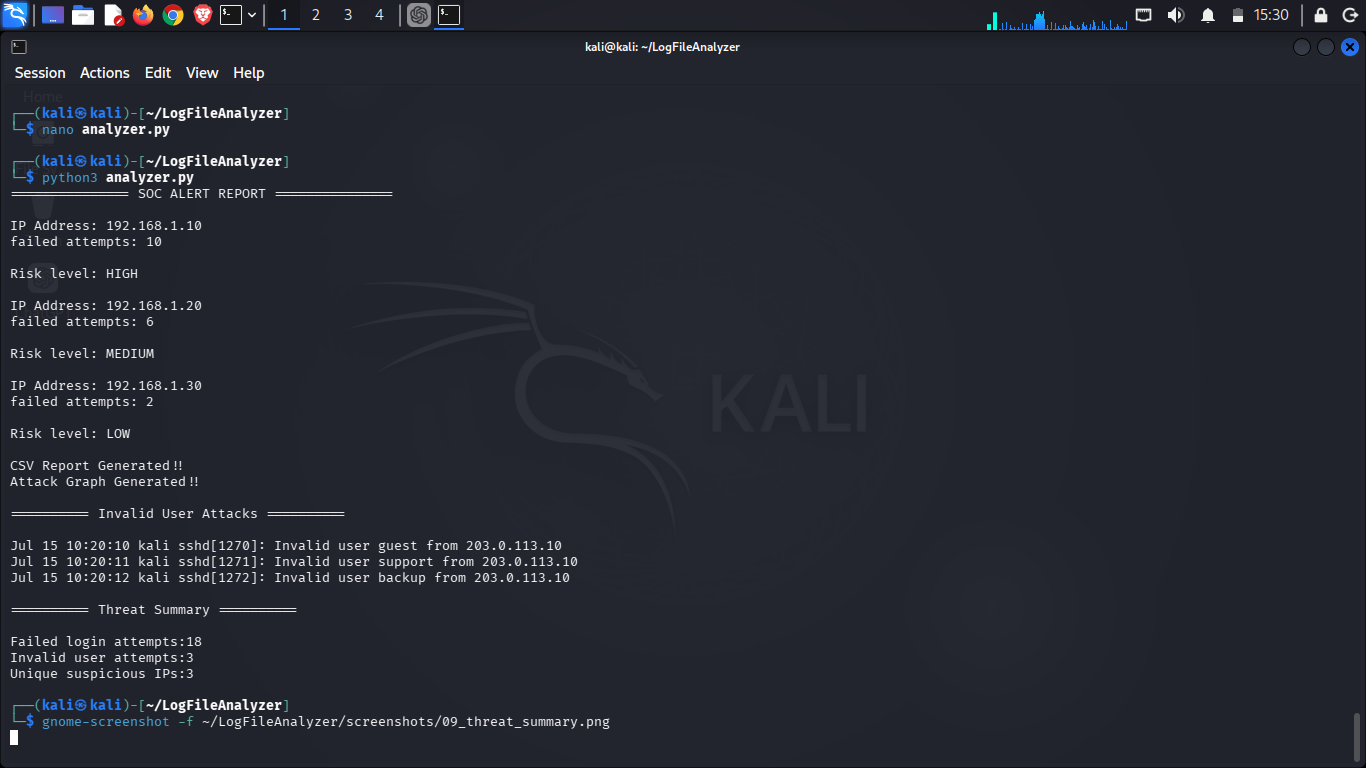Image resolution: width=1366 pixels, height=768 pixels.
Task: Click 'IP Address: 192.168.1.20' line
Action: click(106, 306)
